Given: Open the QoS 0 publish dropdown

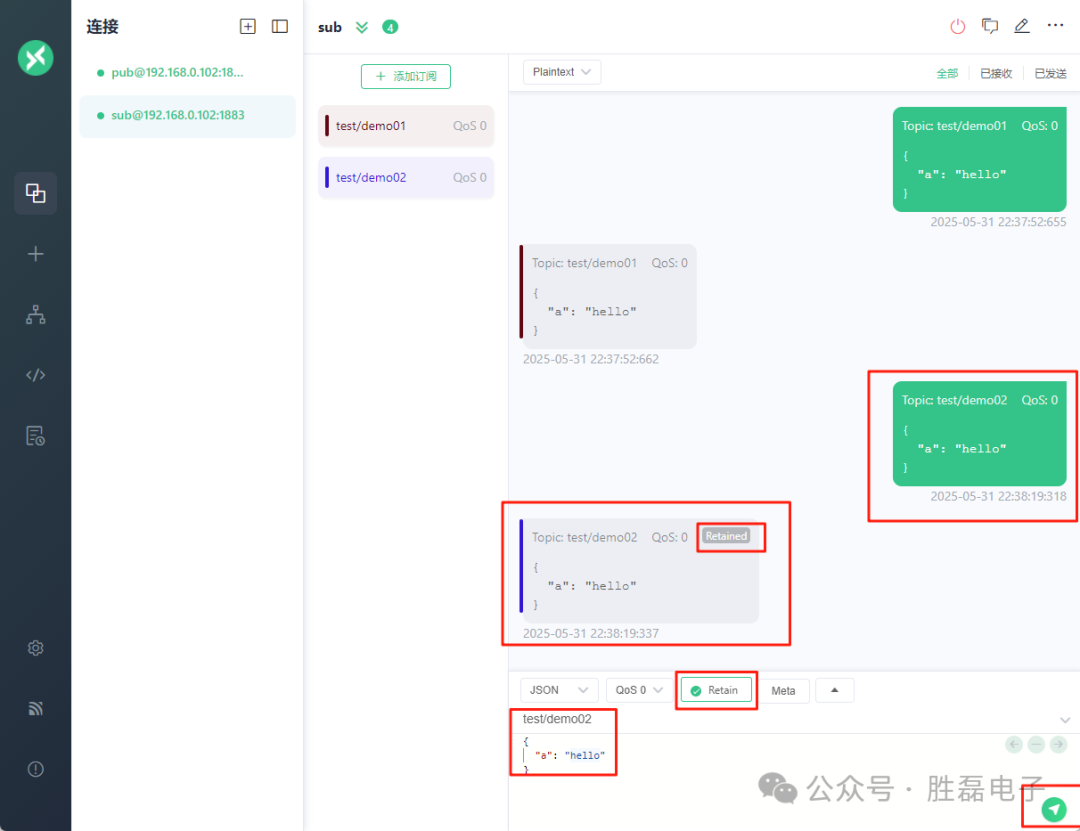Looking at the screenshot, I should click(x=638, y=690).
